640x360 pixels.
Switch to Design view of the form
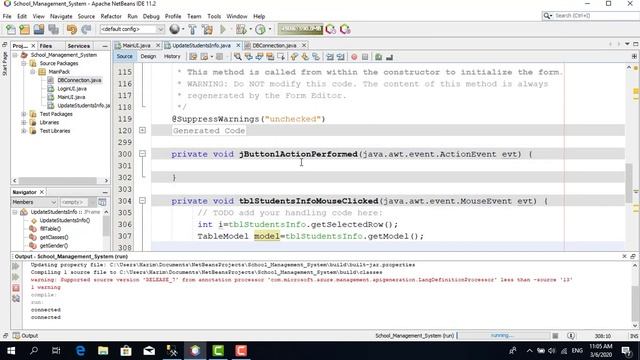click(148, 57)
